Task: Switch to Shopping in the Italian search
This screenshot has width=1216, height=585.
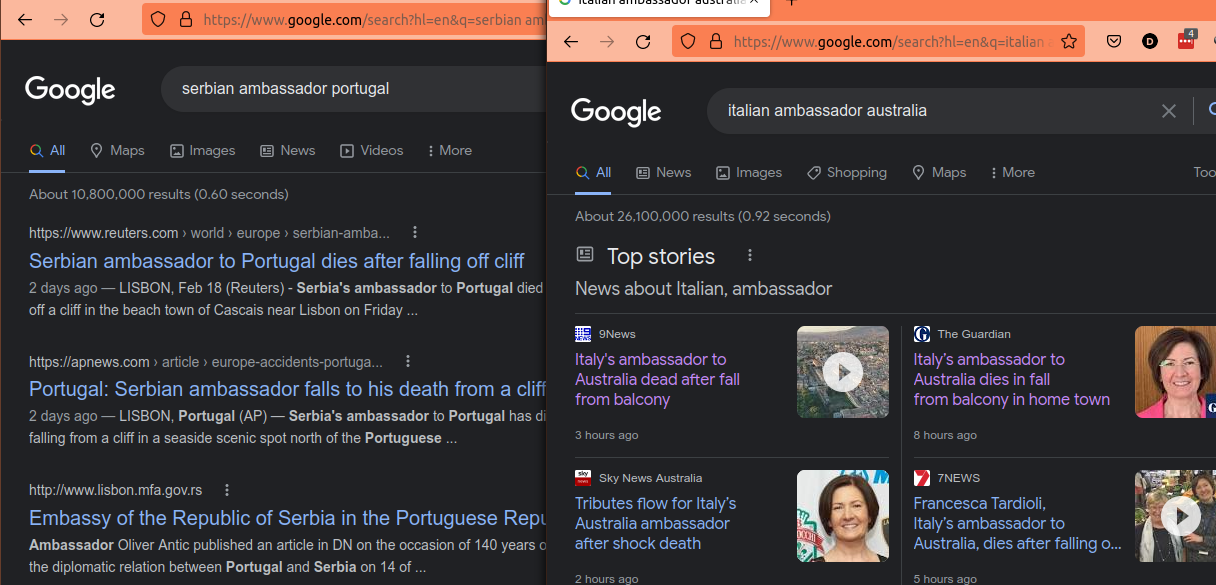Action: (847, 172)
